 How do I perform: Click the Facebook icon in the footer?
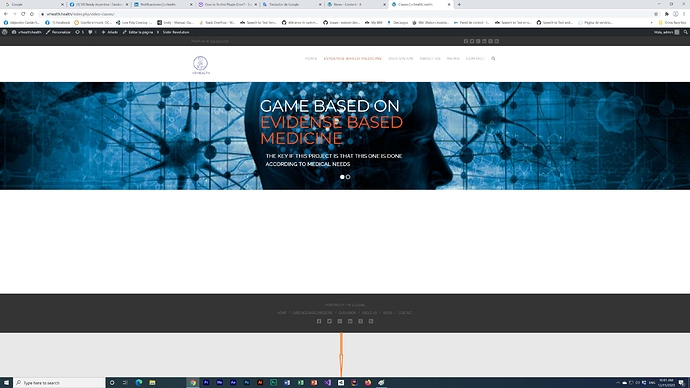tap(319, 321)
